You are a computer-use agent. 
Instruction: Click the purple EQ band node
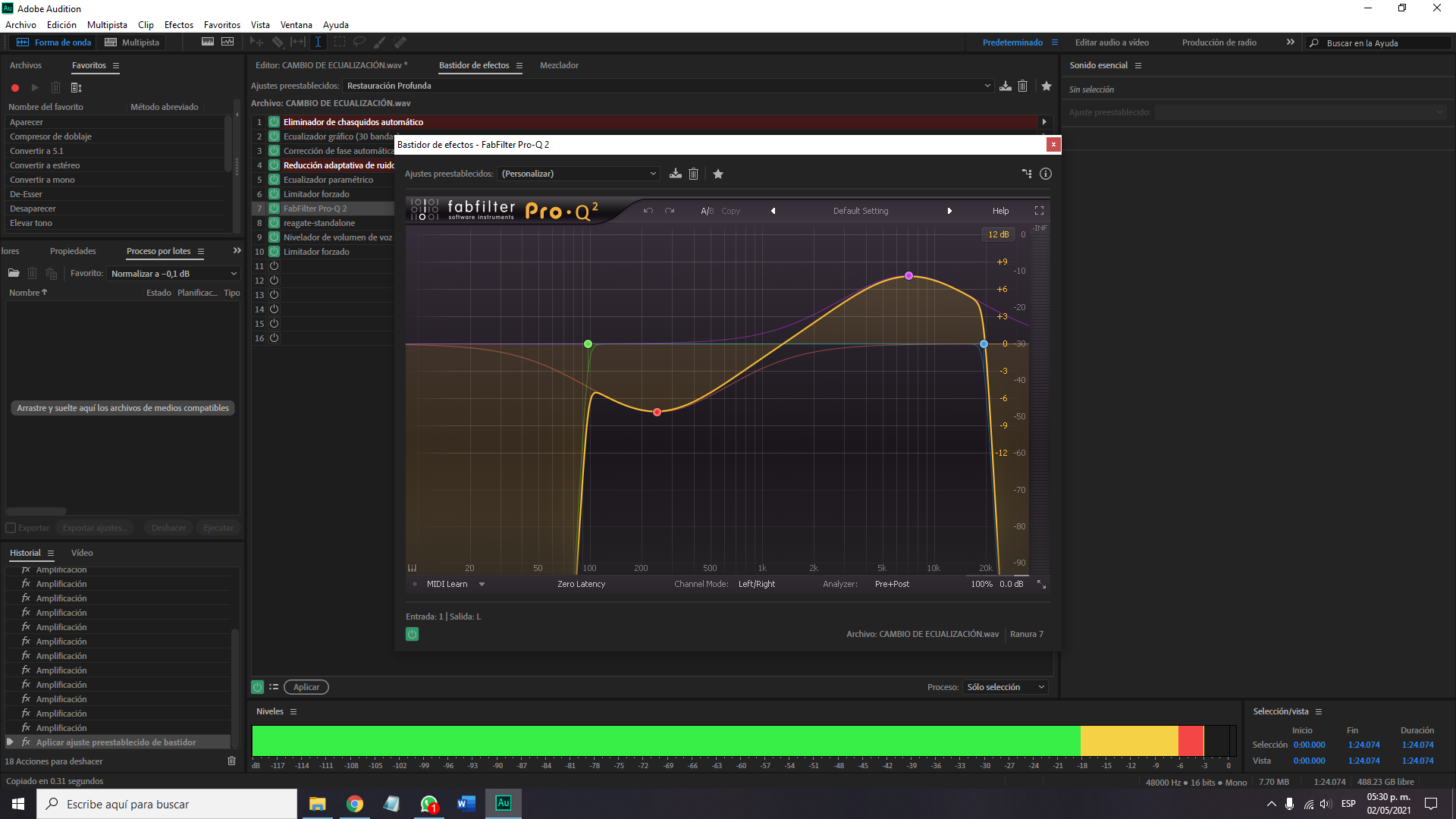point(908,276)
